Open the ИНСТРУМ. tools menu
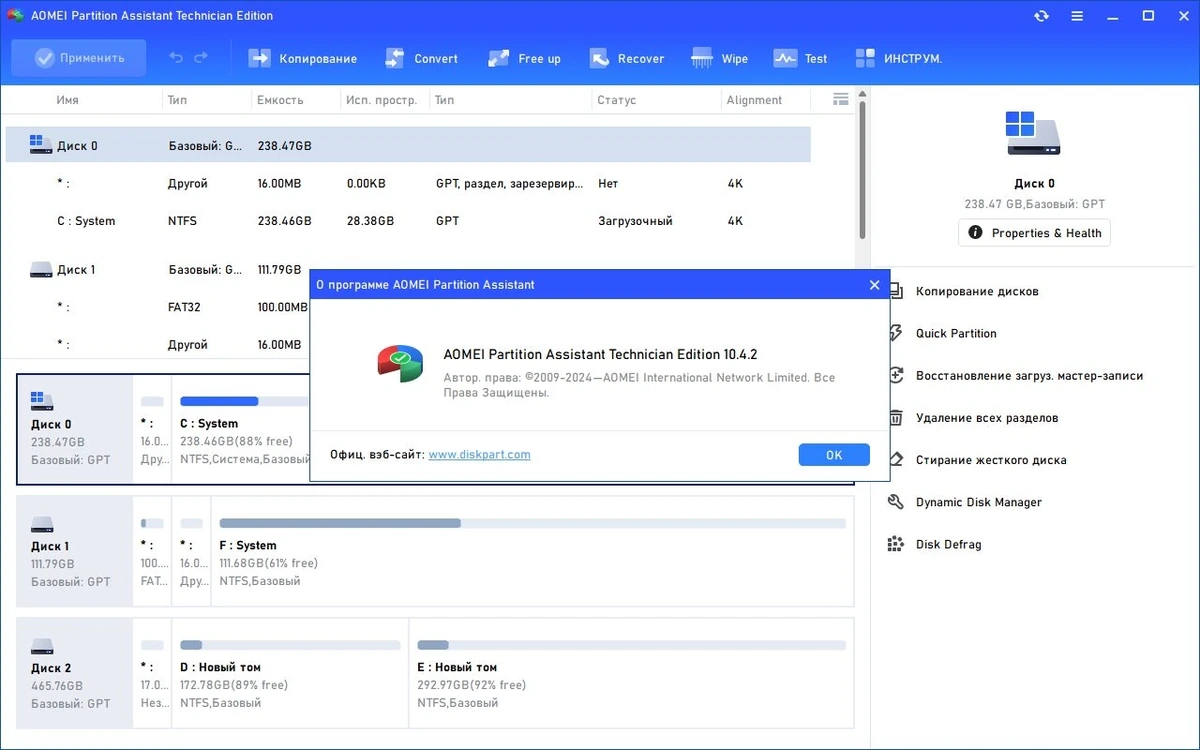The height and width of the screenshot is (750, 1200). click(899, 58)
